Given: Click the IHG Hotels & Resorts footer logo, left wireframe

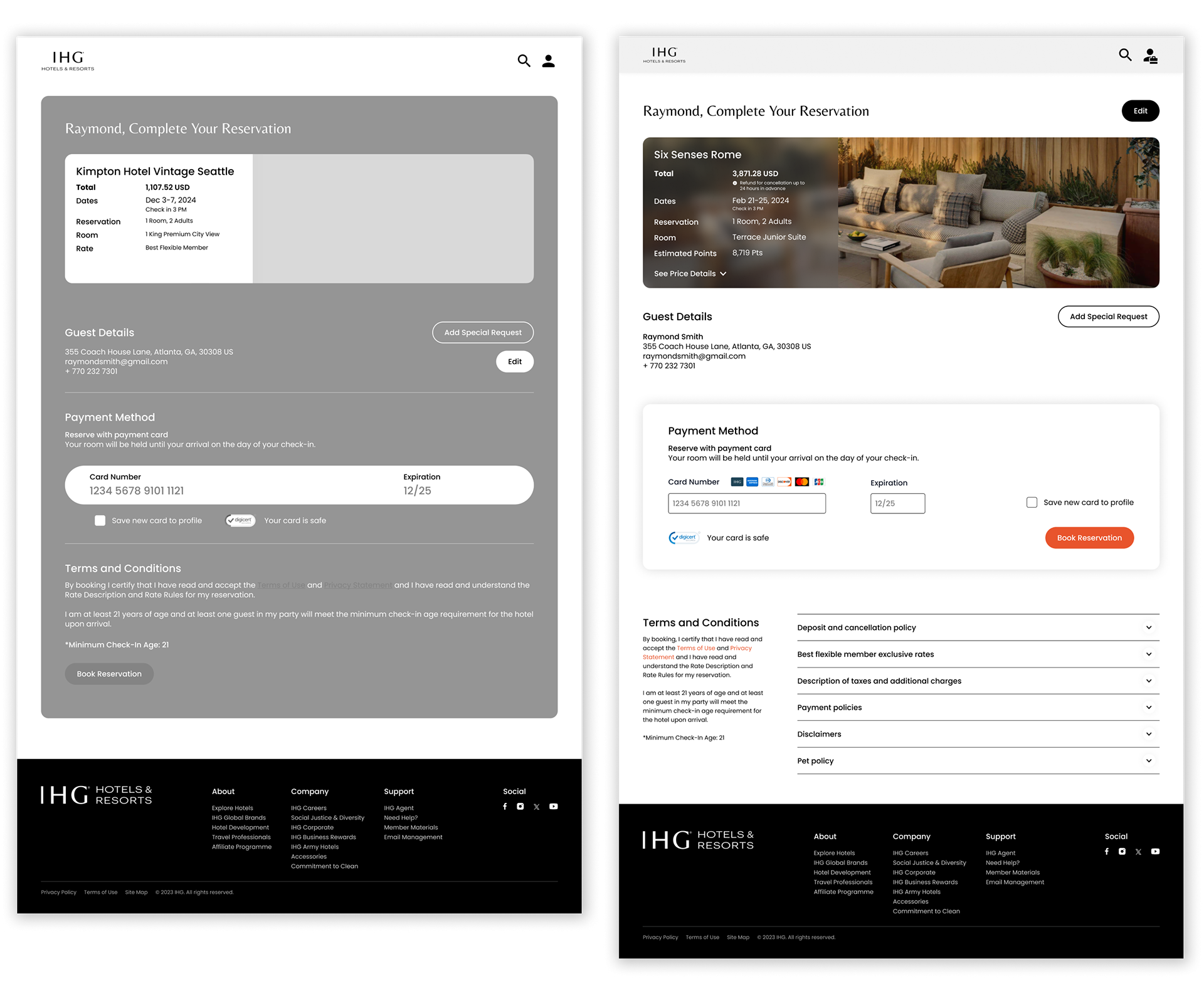Looking at the screenshot, I should click(x=97, y=795).
